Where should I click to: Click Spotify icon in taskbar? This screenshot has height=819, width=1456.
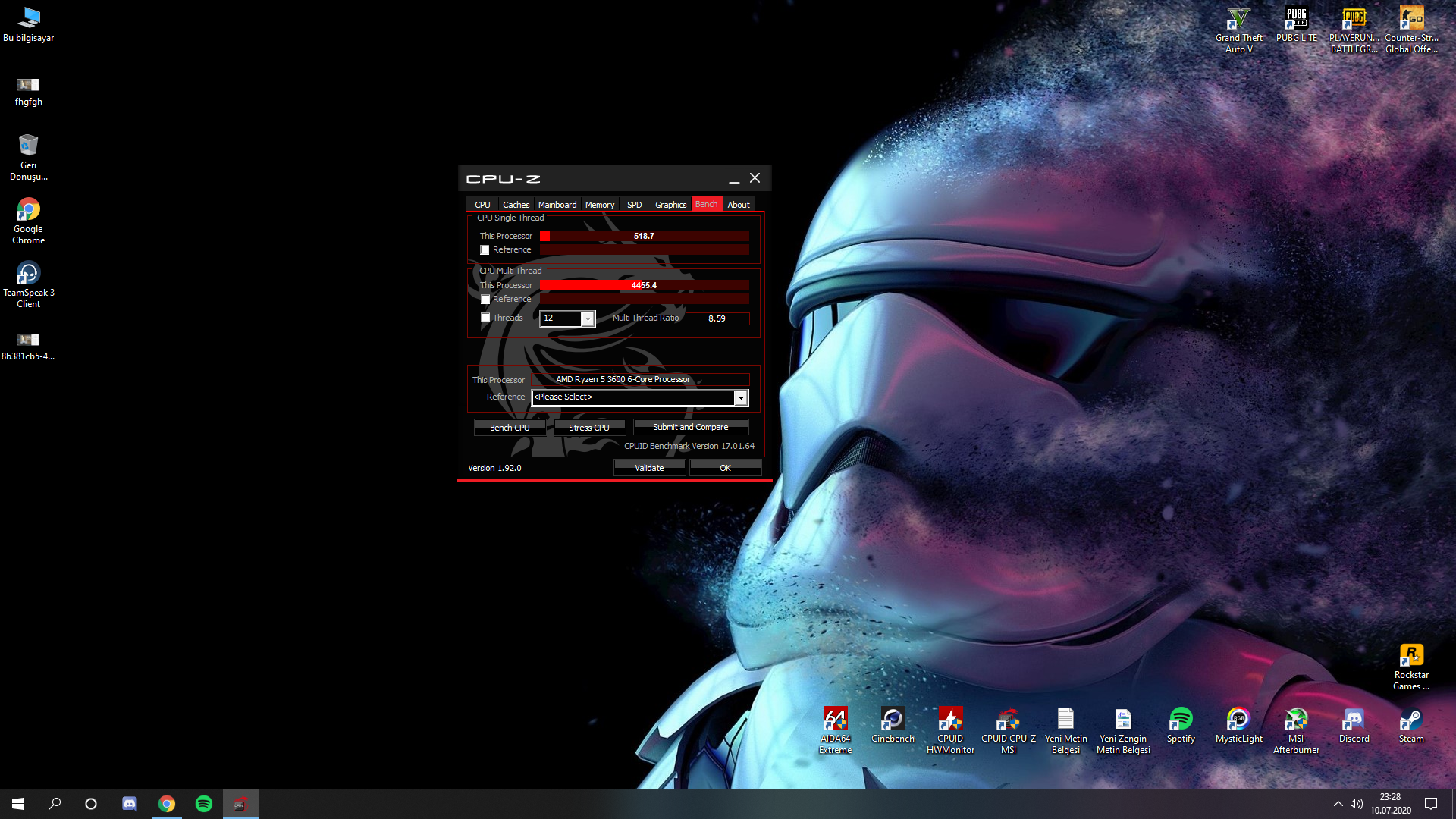204,804
